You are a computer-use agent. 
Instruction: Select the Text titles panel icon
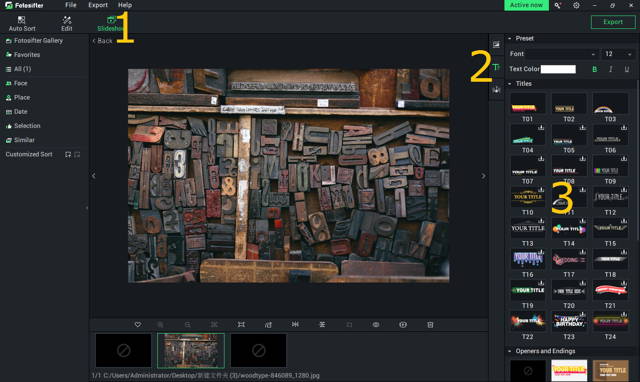pos(496,67)
